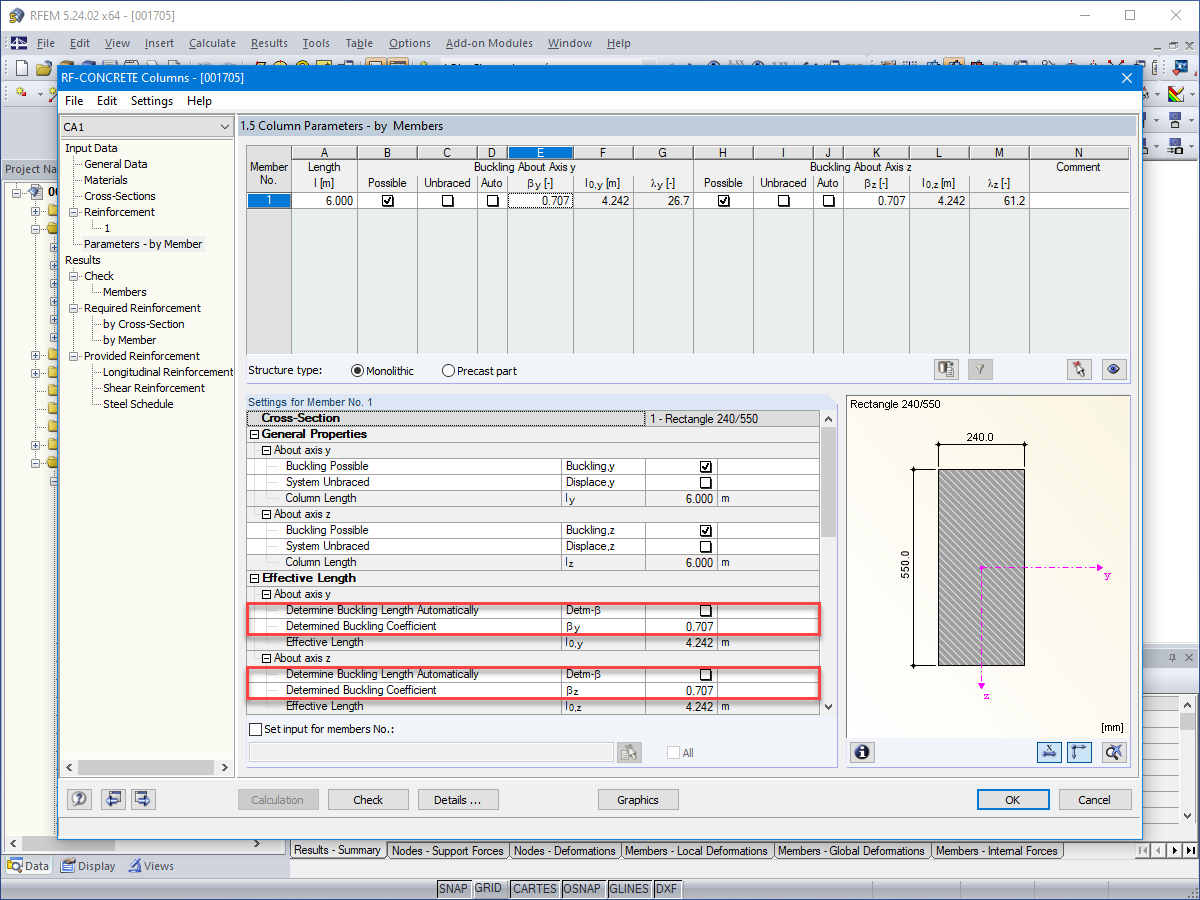Select the Precast part radio button
The image size is (1200, 900).
(448, 370)
